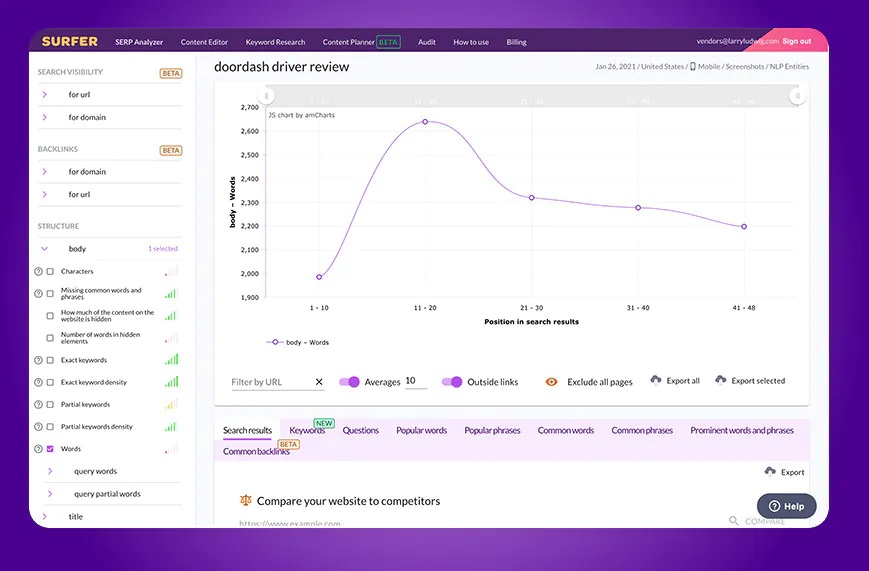Viewport: 869px width, 571px height.
Task: Switch to the Common backlinks tab
Action: click(x=256, y=452)
